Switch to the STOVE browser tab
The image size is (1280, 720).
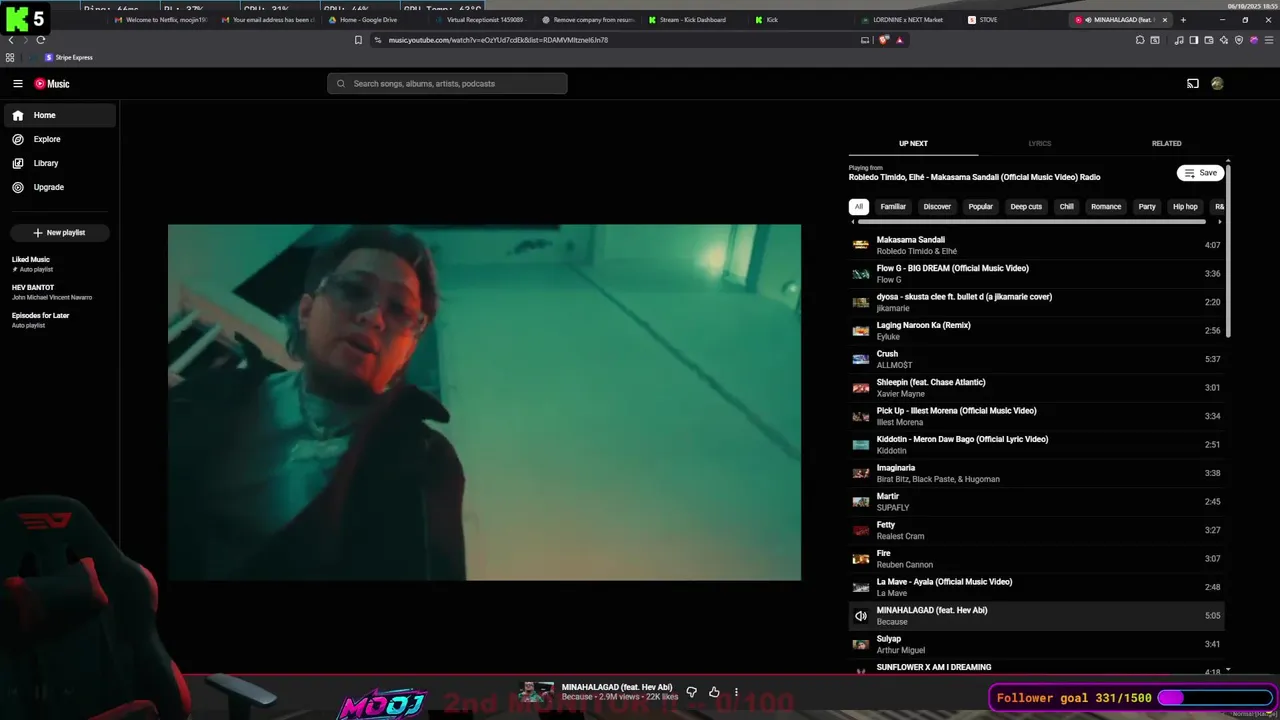tap(1012, 20)
